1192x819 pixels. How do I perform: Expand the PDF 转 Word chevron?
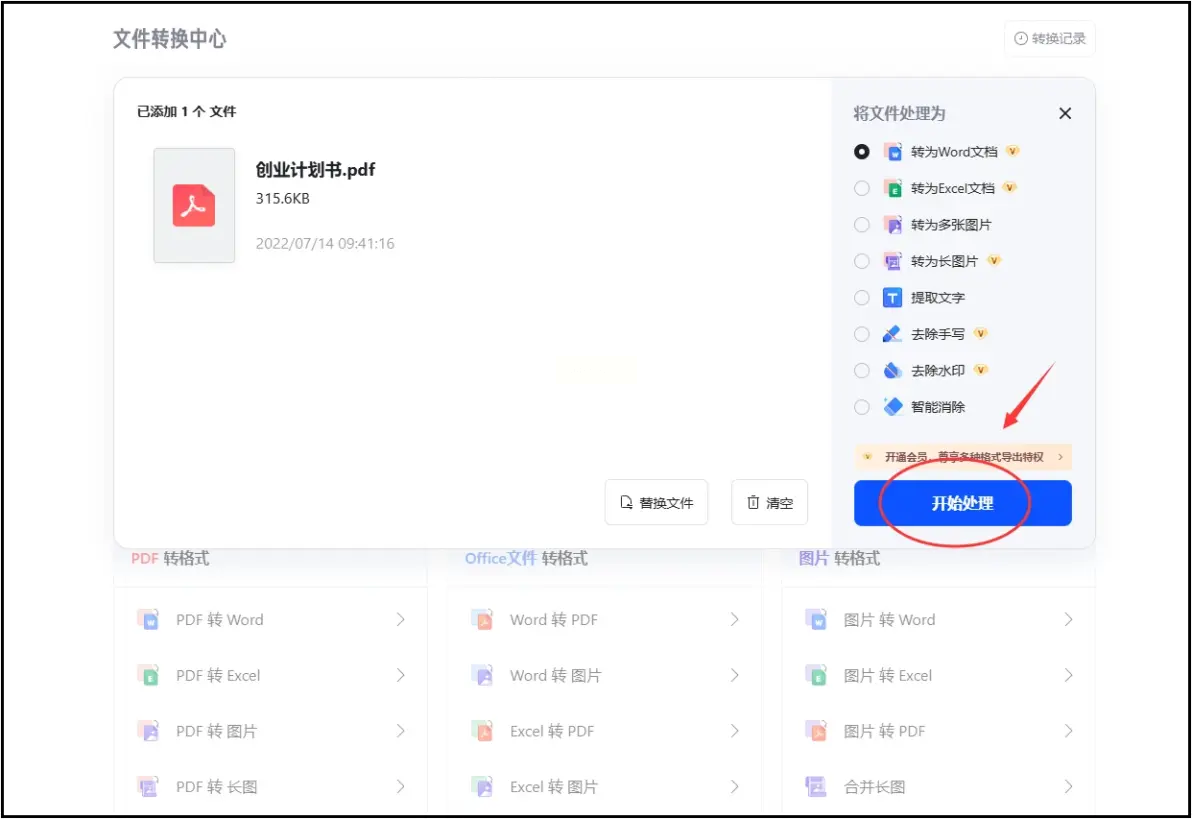pyautogui.click(x=401, y=620)
